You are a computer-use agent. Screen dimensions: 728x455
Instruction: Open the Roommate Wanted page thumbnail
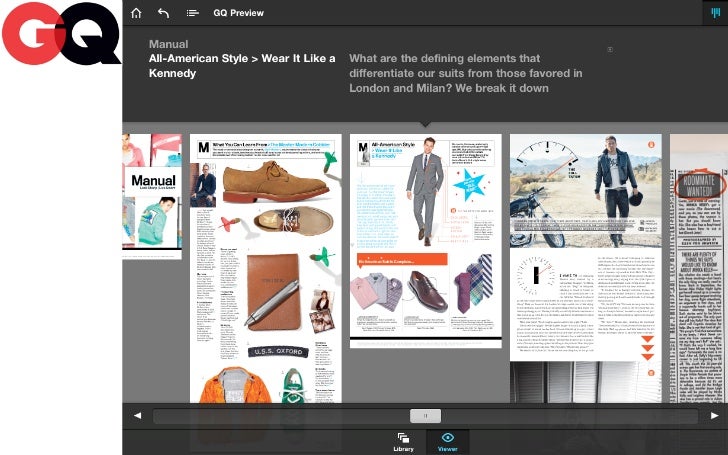click(699, 268)
